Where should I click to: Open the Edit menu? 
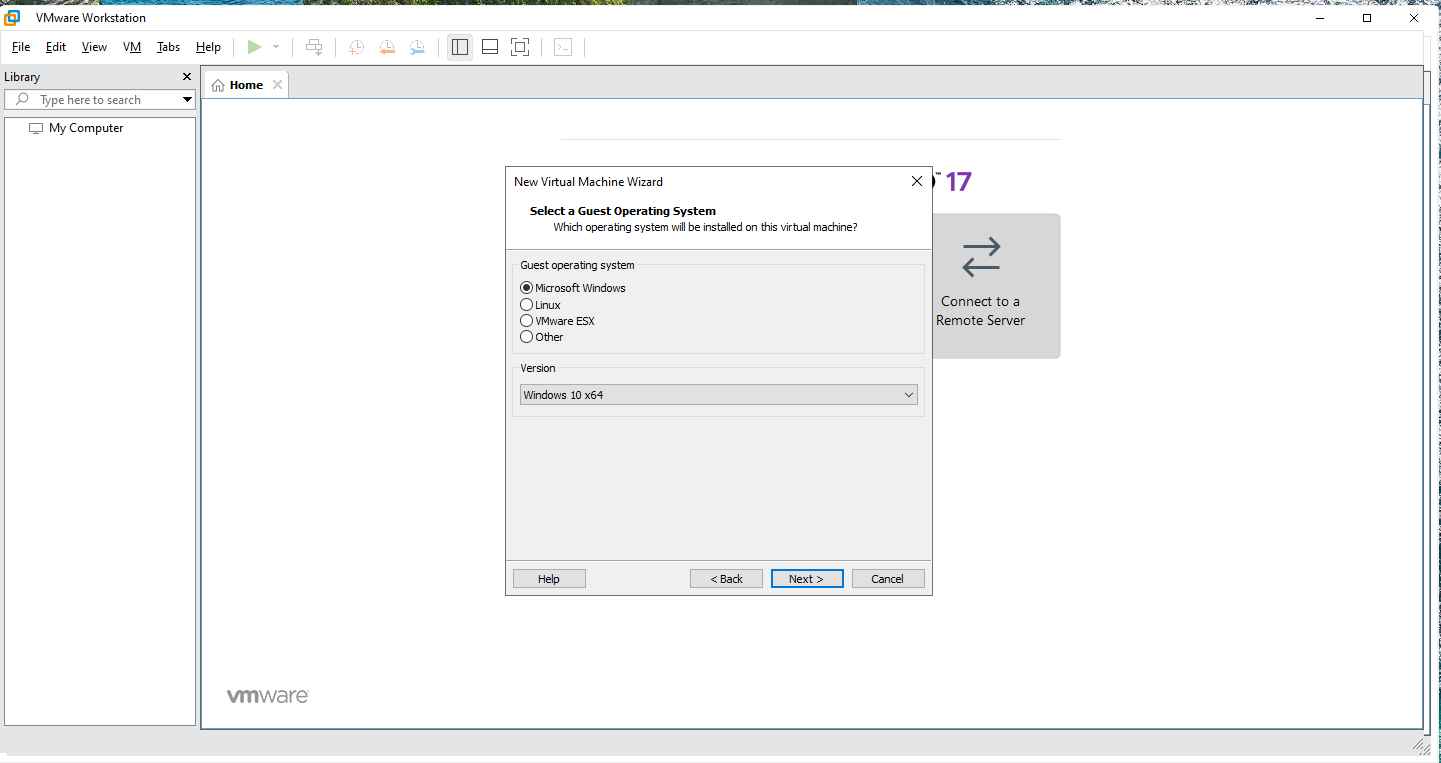[x=56, y=47]
